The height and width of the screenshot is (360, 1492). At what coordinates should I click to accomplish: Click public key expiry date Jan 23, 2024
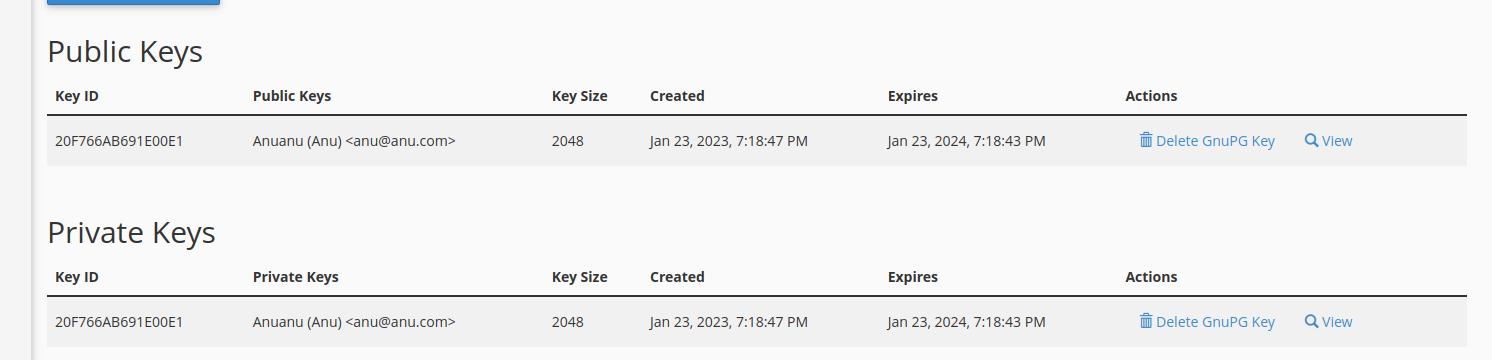(966, 141)
